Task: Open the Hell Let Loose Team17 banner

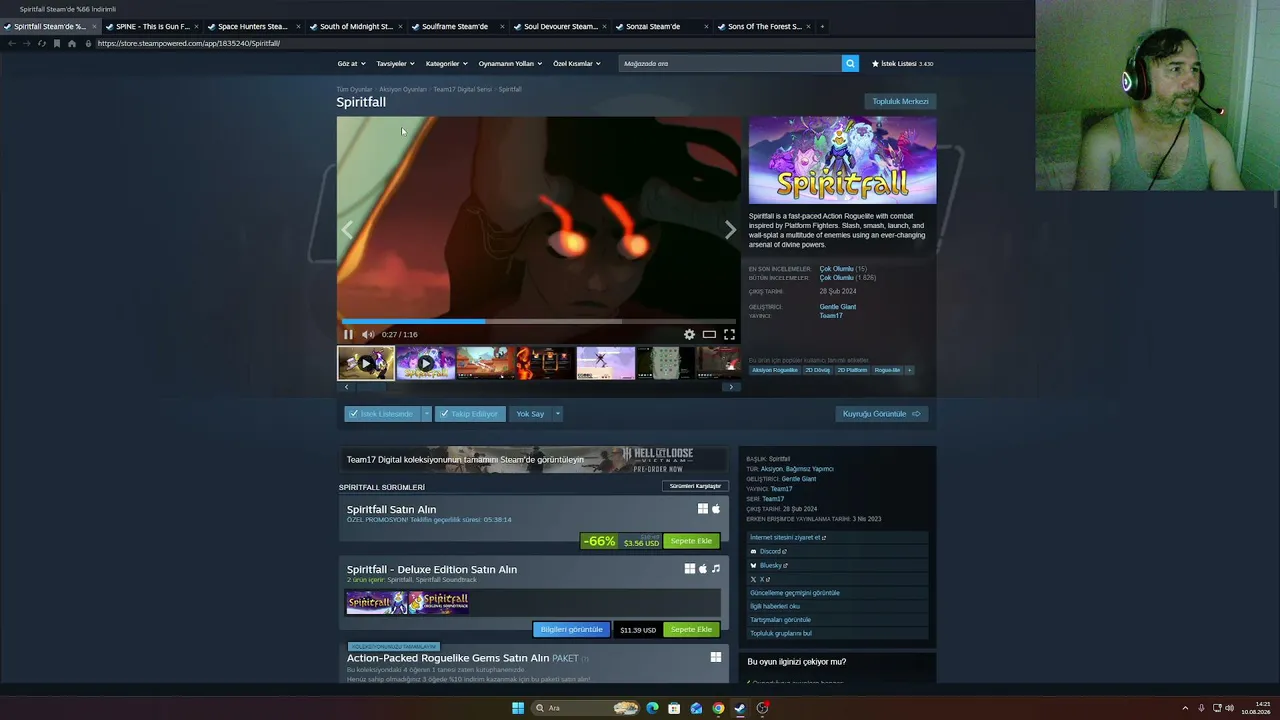Action: pyautogui.click(x=531, y=459)
